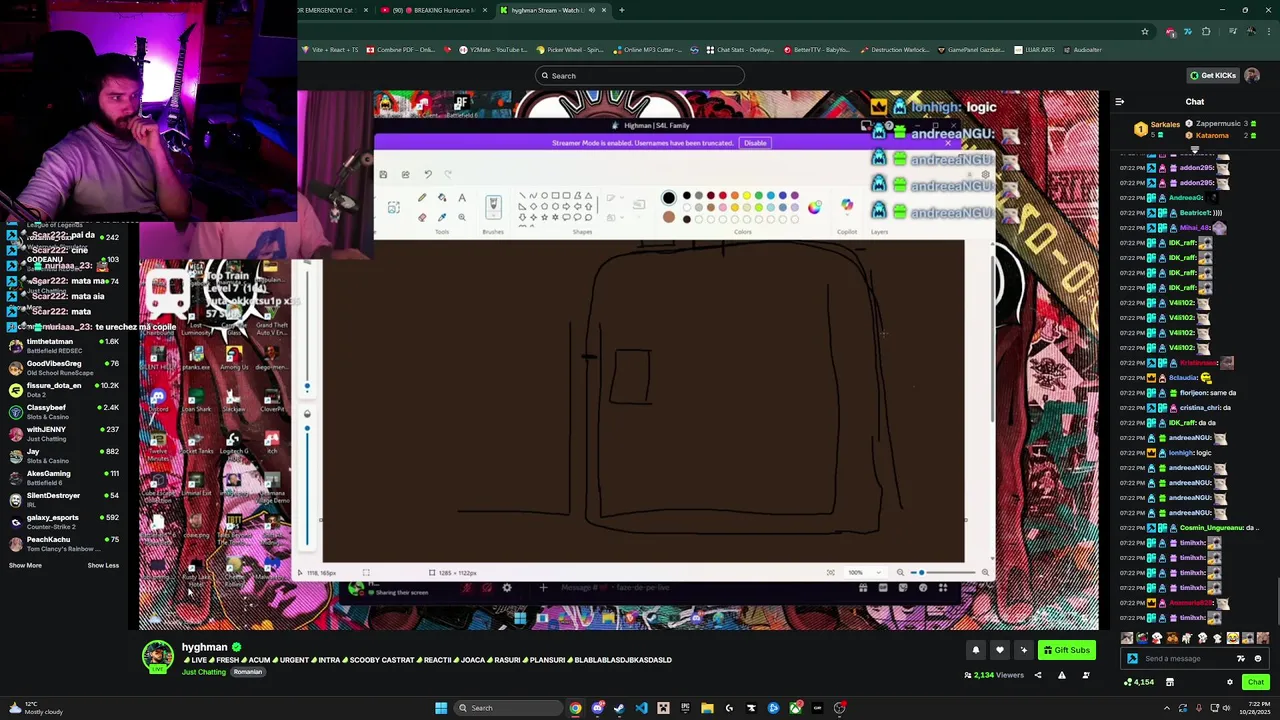Select the Text tool in Paint
This screenshot has width=1280, height=720.
[462, 198]
